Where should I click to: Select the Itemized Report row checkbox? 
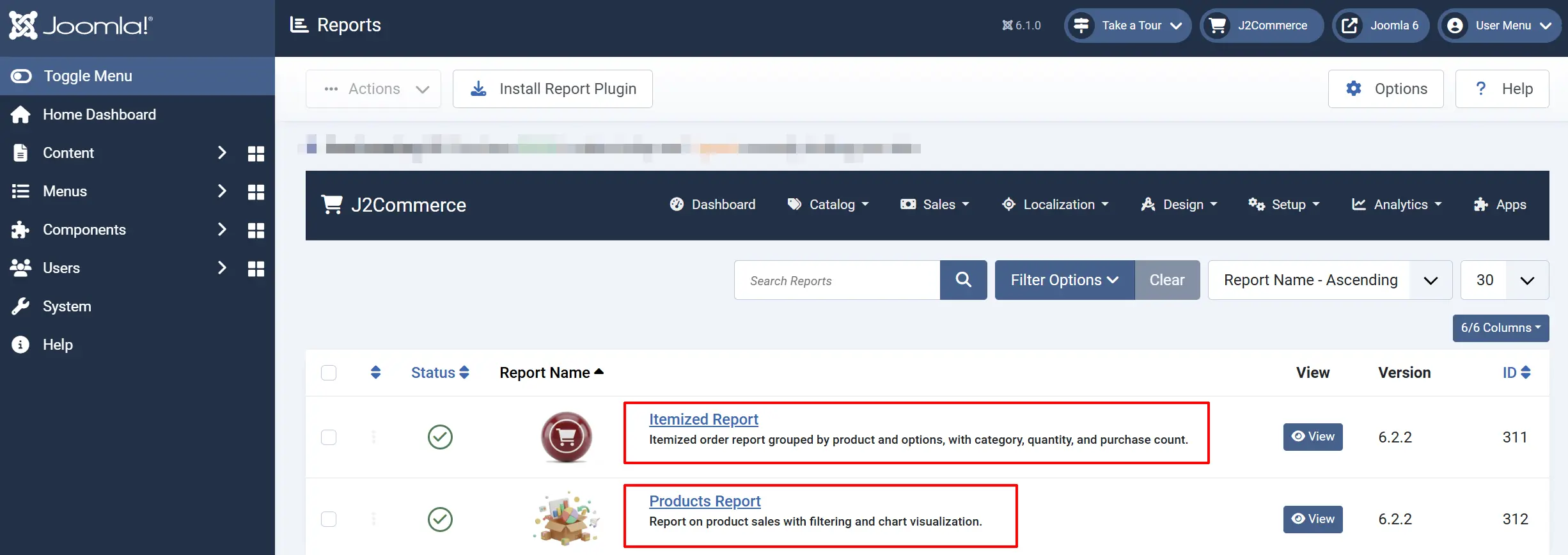tap(329, 437)
